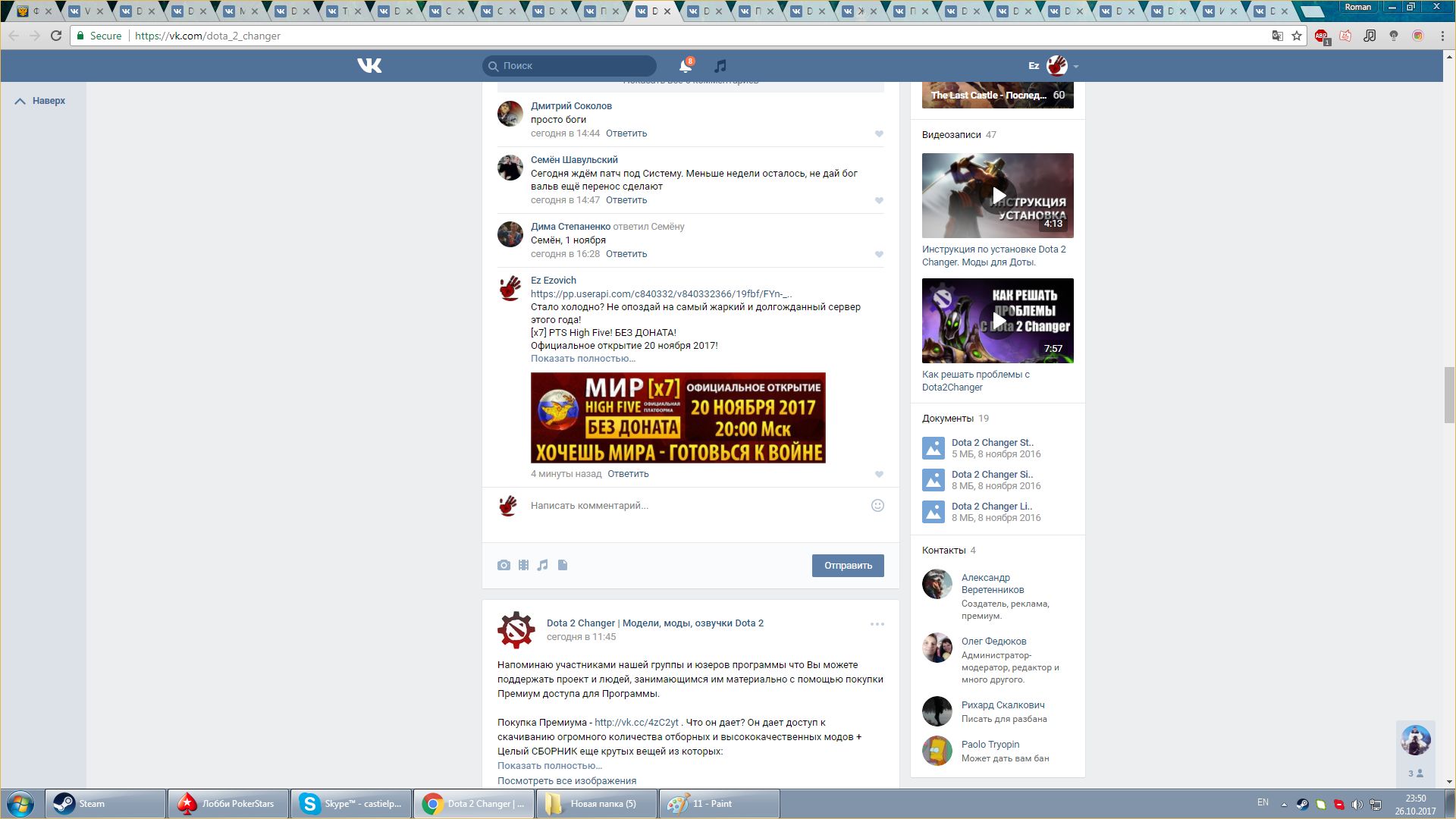Attach audio using the music note icon
This screenshot has width=1456, height=819.
click(x=542, y=565)
